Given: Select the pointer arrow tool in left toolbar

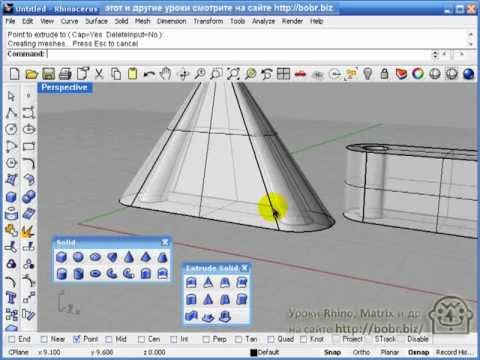Looking at the screenshot, I should point(11,96).
